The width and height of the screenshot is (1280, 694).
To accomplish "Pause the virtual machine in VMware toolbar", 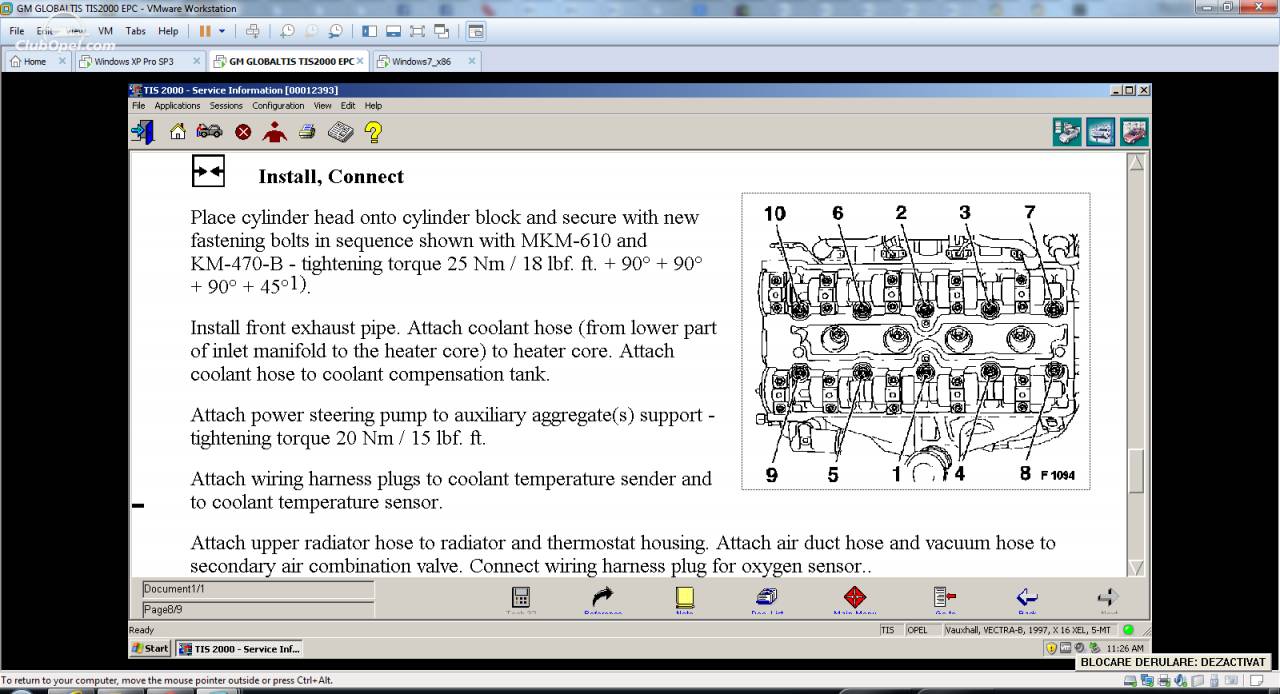I will click(x=205, y=31).
